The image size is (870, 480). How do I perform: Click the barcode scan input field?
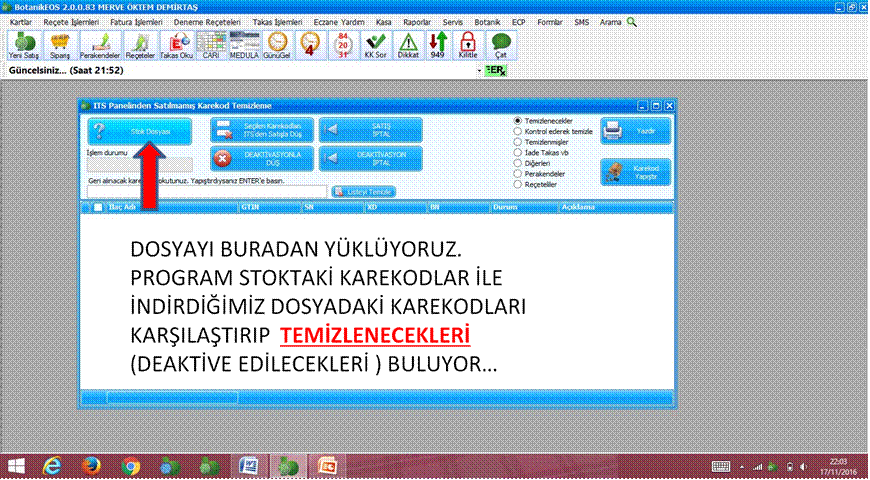206,191
